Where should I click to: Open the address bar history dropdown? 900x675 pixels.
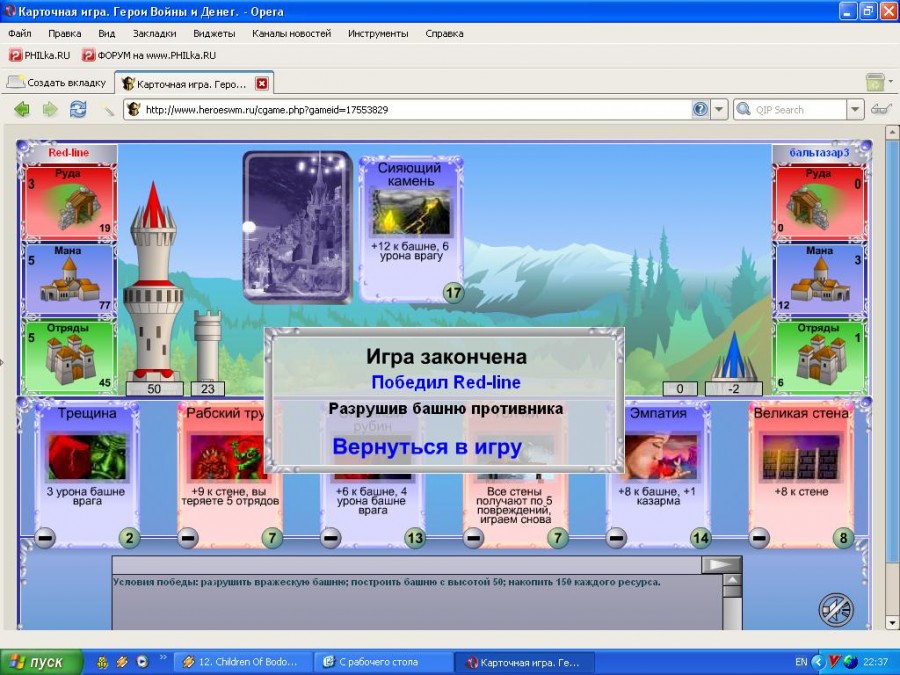719,109
